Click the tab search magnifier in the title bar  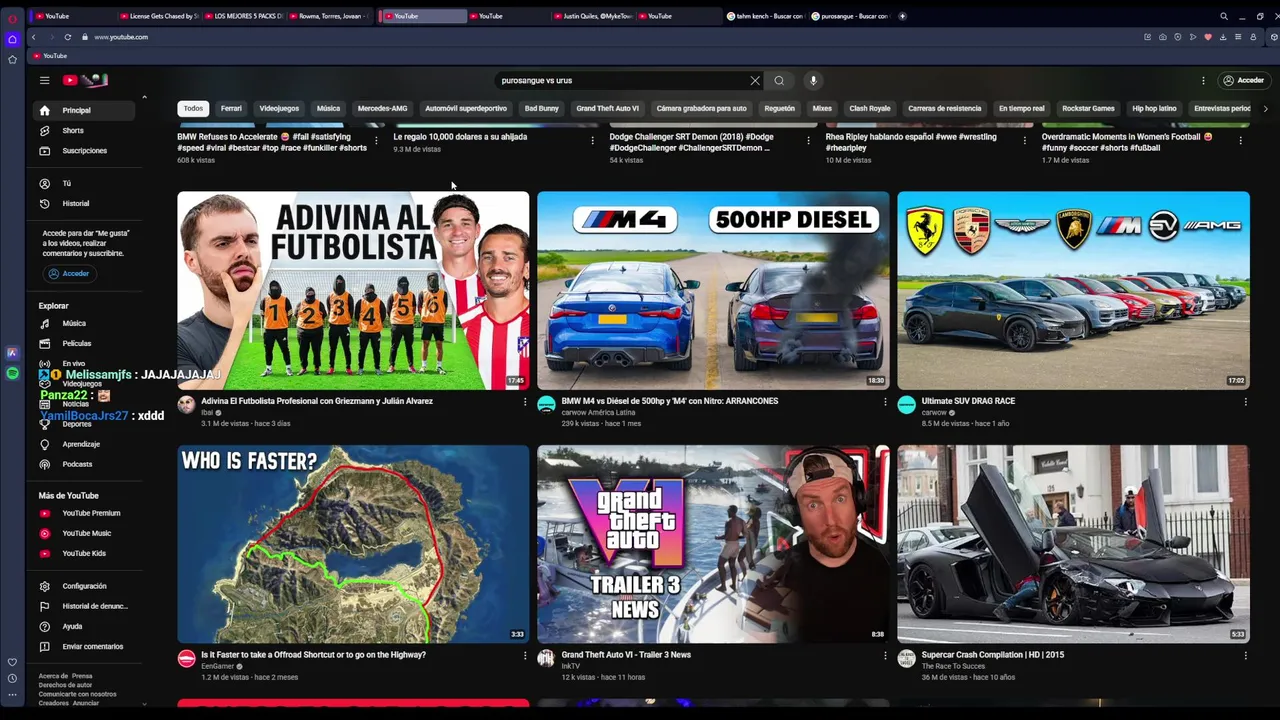[x=1224, y=16]
